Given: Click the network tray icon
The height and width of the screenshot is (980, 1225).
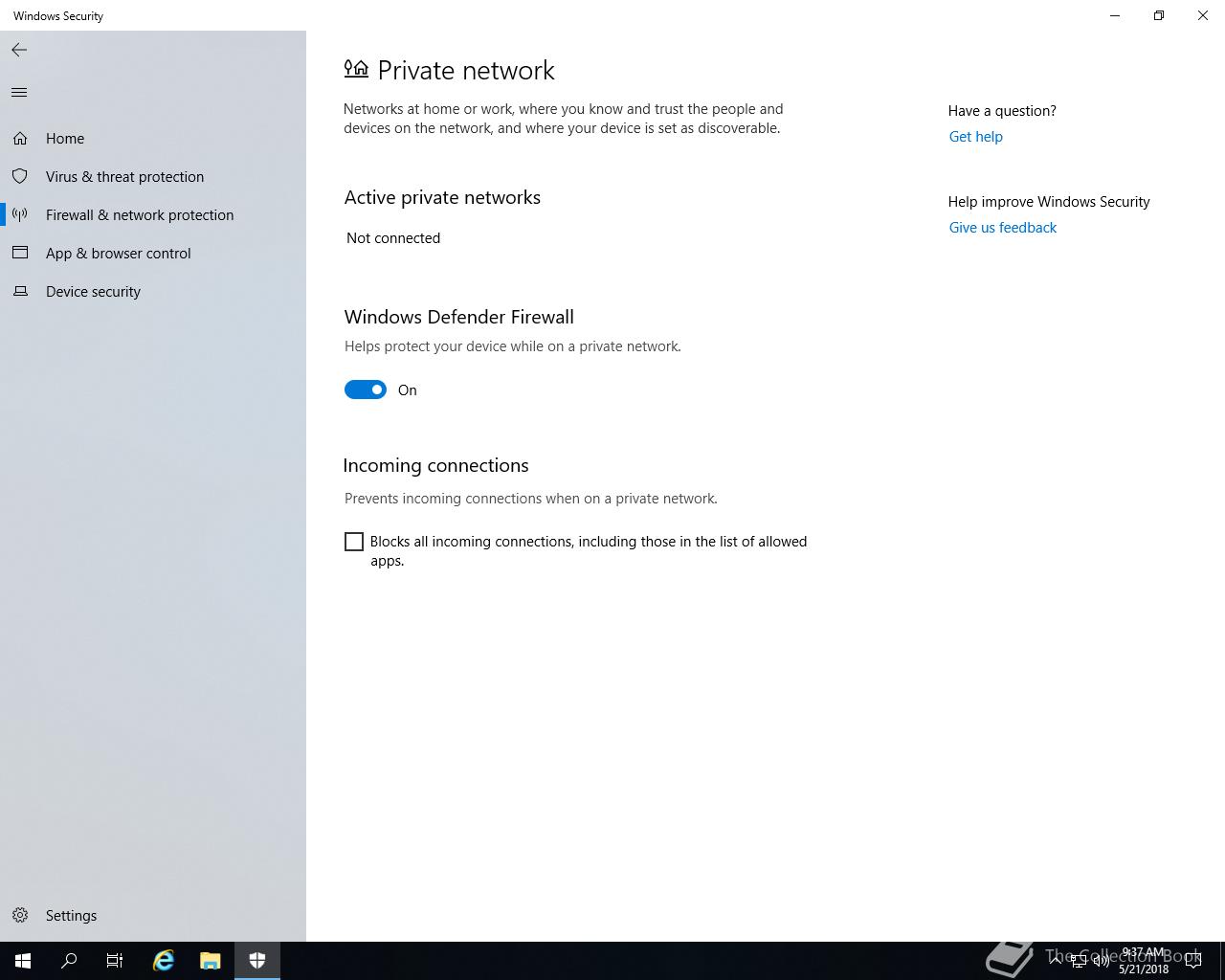Looking at the screenshot, I should [x=1079, y=961].
